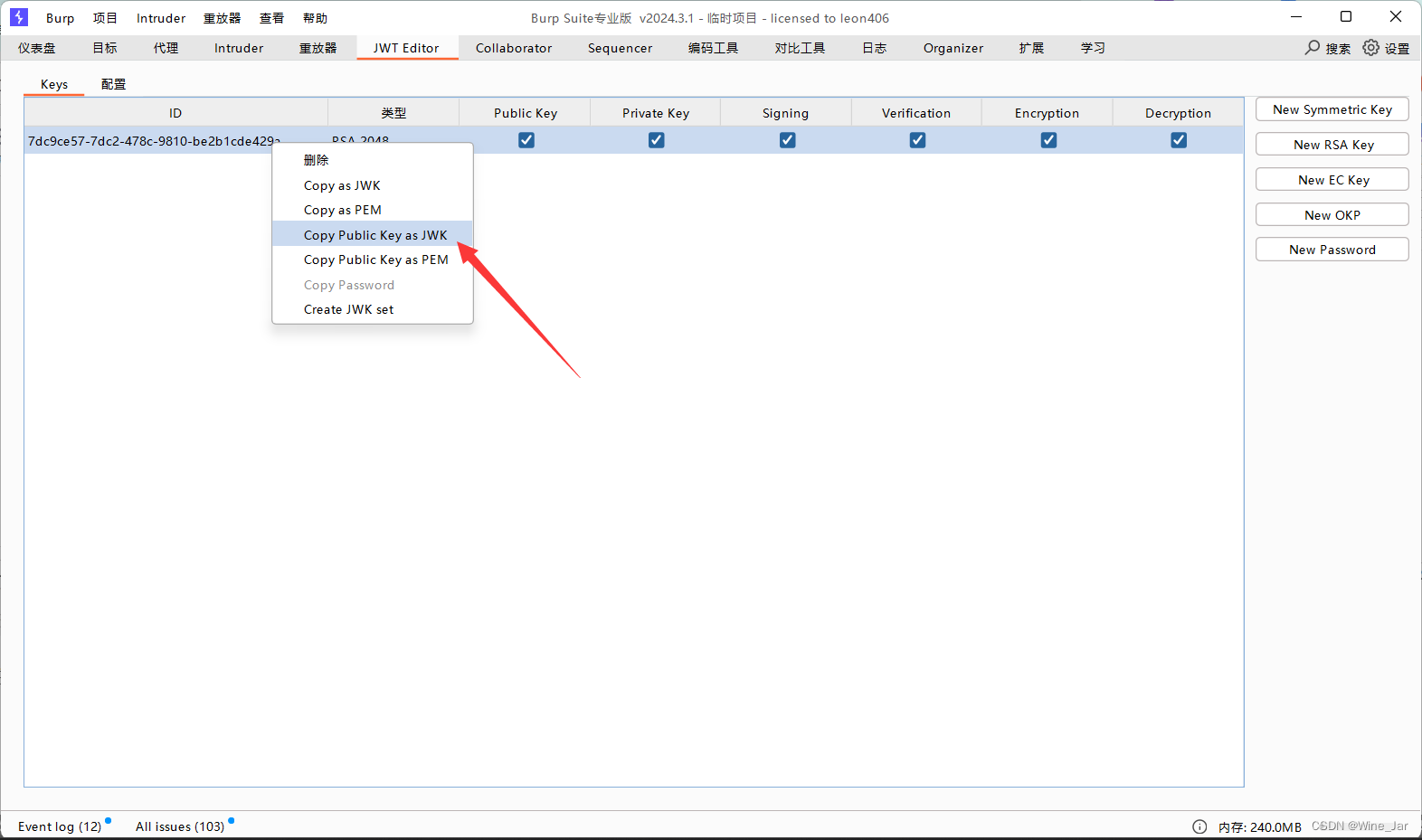Switch to the 重放器 tab
The image size is (1422, 840).
point(318,48)
